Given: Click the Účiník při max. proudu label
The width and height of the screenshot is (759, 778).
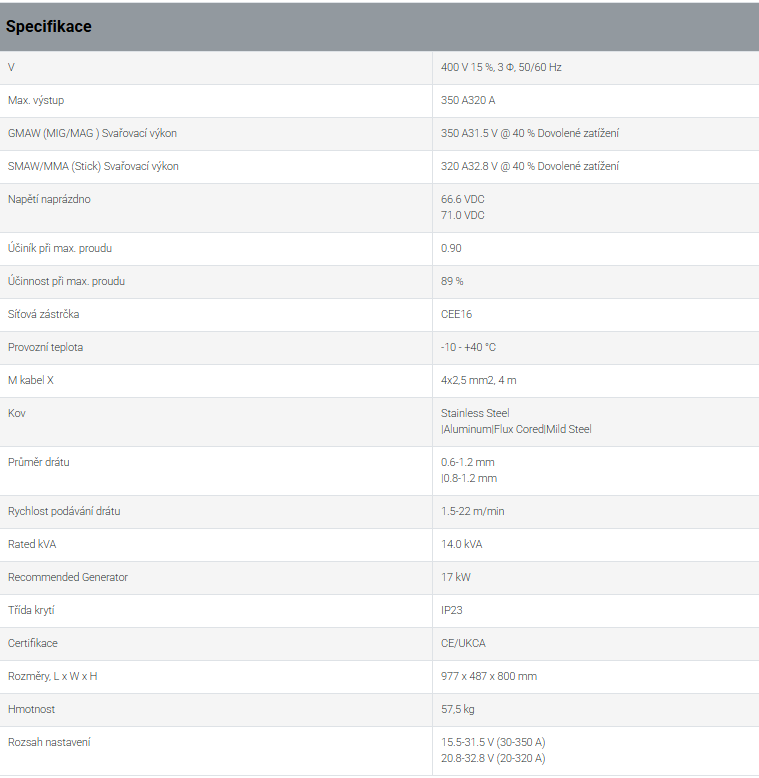Looking at the screenshot, I should [60, 249].
